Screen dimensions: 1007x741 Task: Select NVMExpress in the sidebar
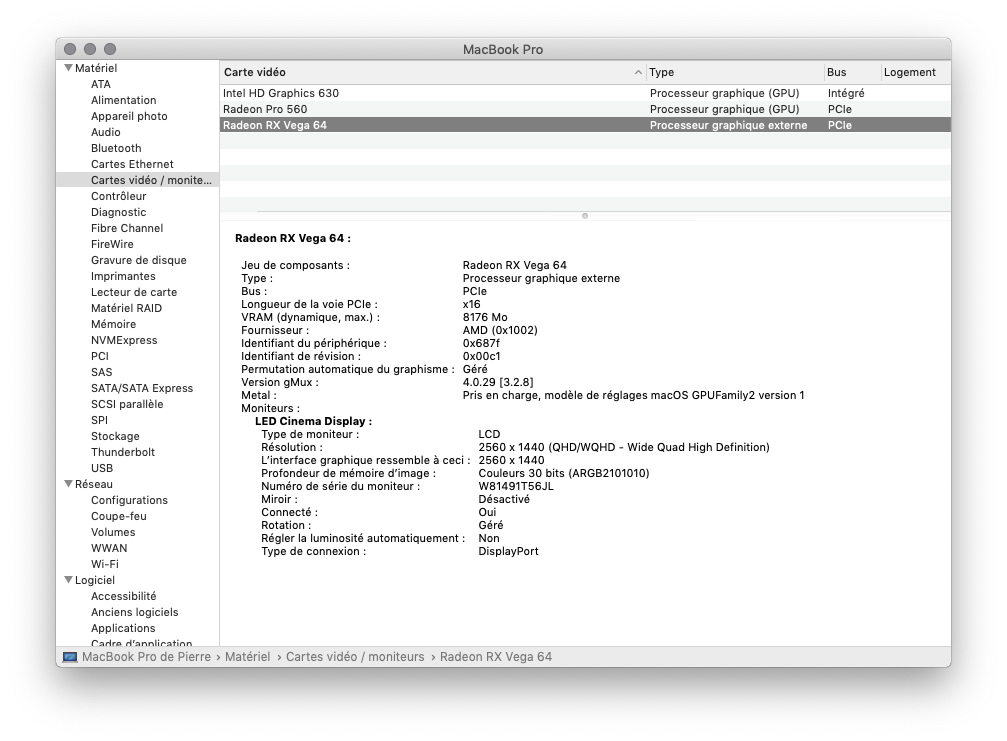coord(124,340)
